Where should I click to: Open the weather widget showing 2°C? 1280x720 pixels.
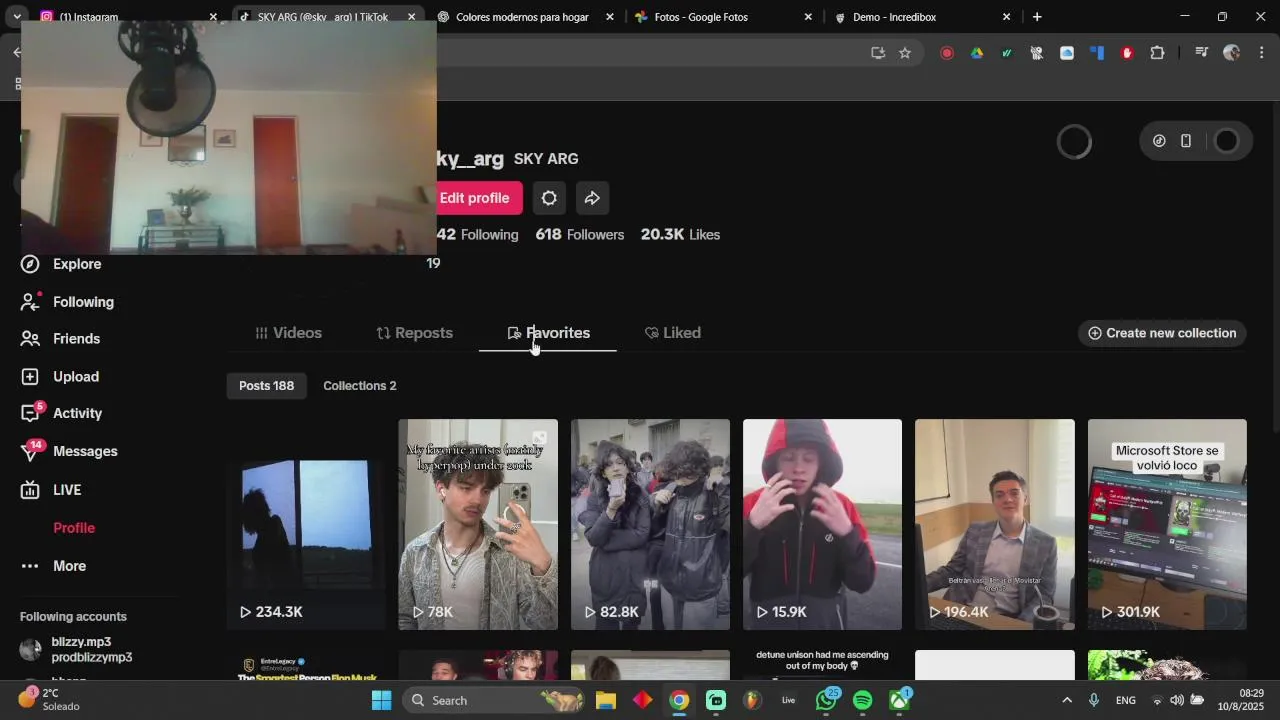(50, 699)
